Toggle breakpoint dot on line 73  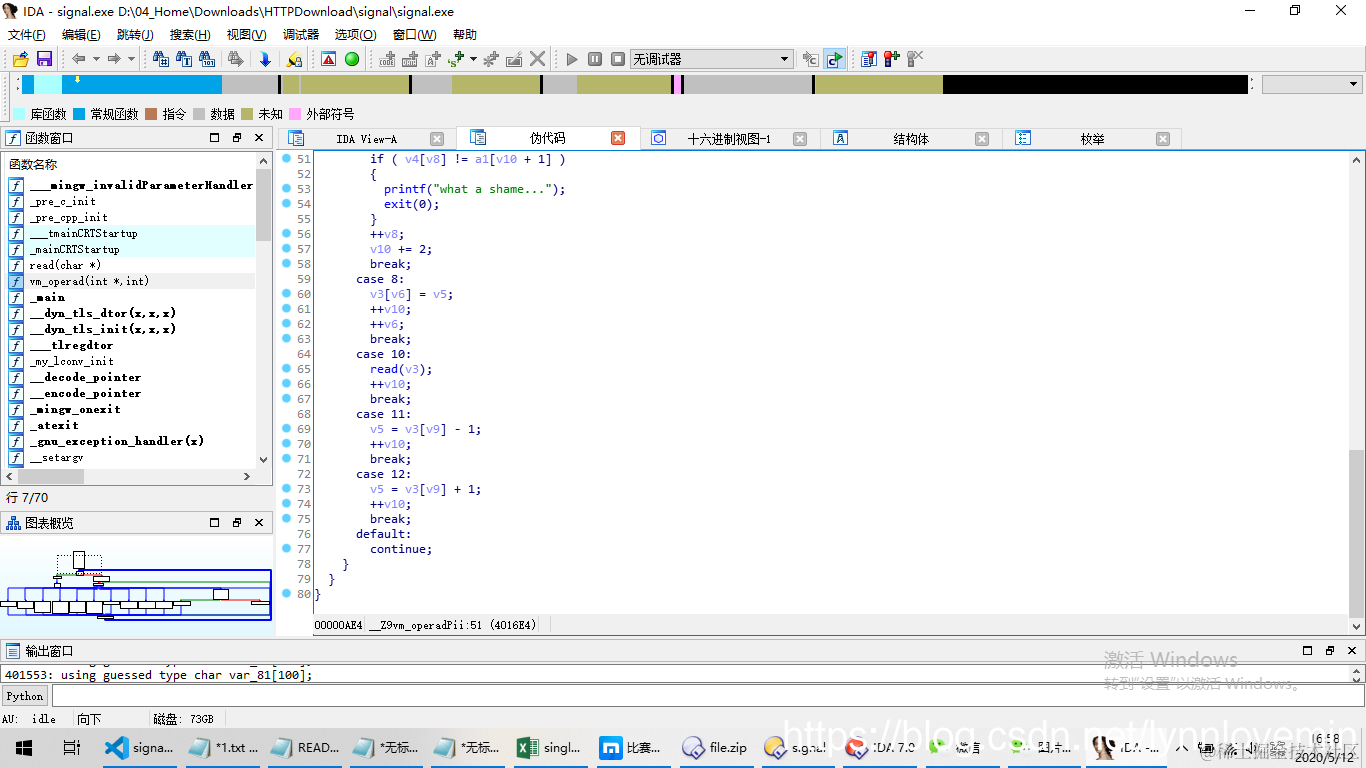286,489
